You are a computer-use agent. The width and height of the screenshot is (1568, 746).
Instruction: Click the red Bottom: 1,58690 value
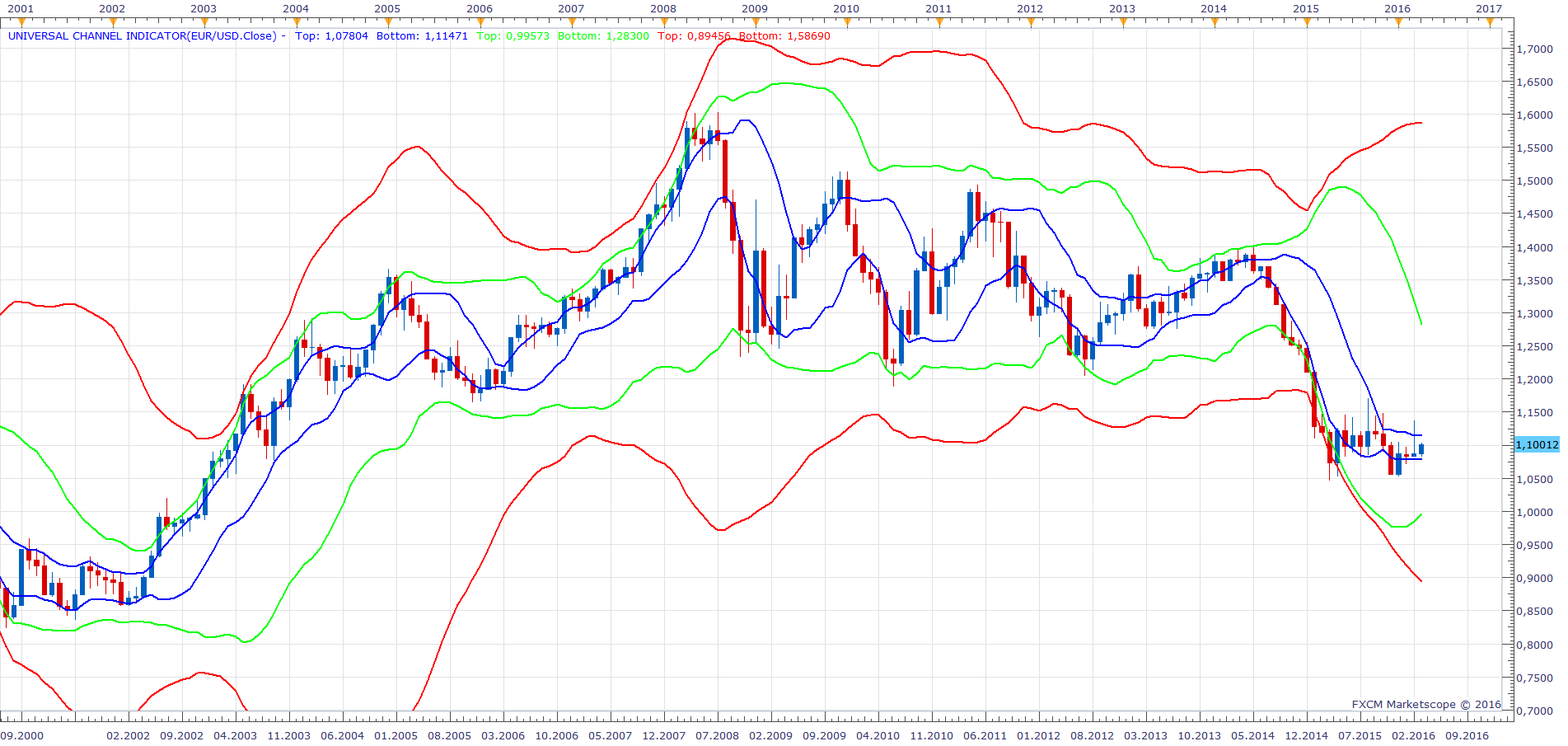click(784, 36)
